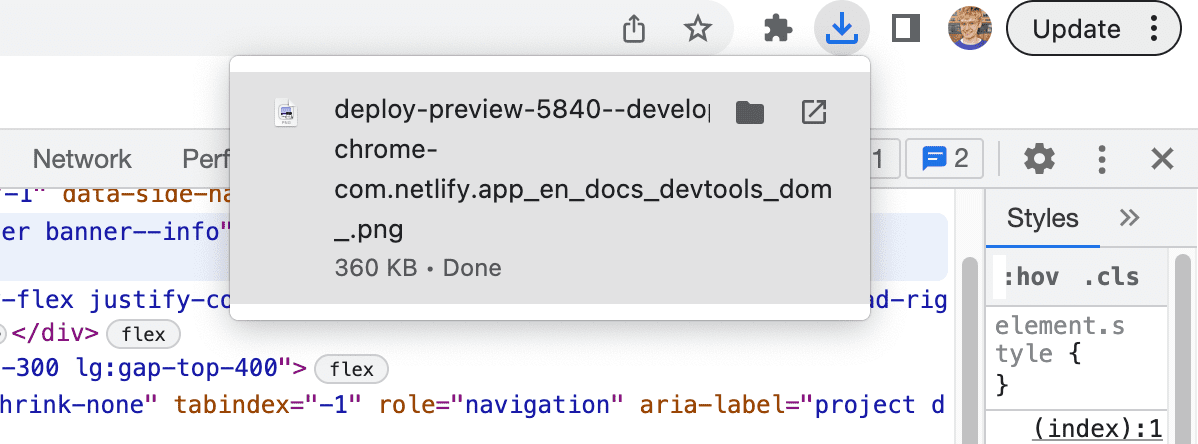Close the DevTools panel

tap(1162, 158)
